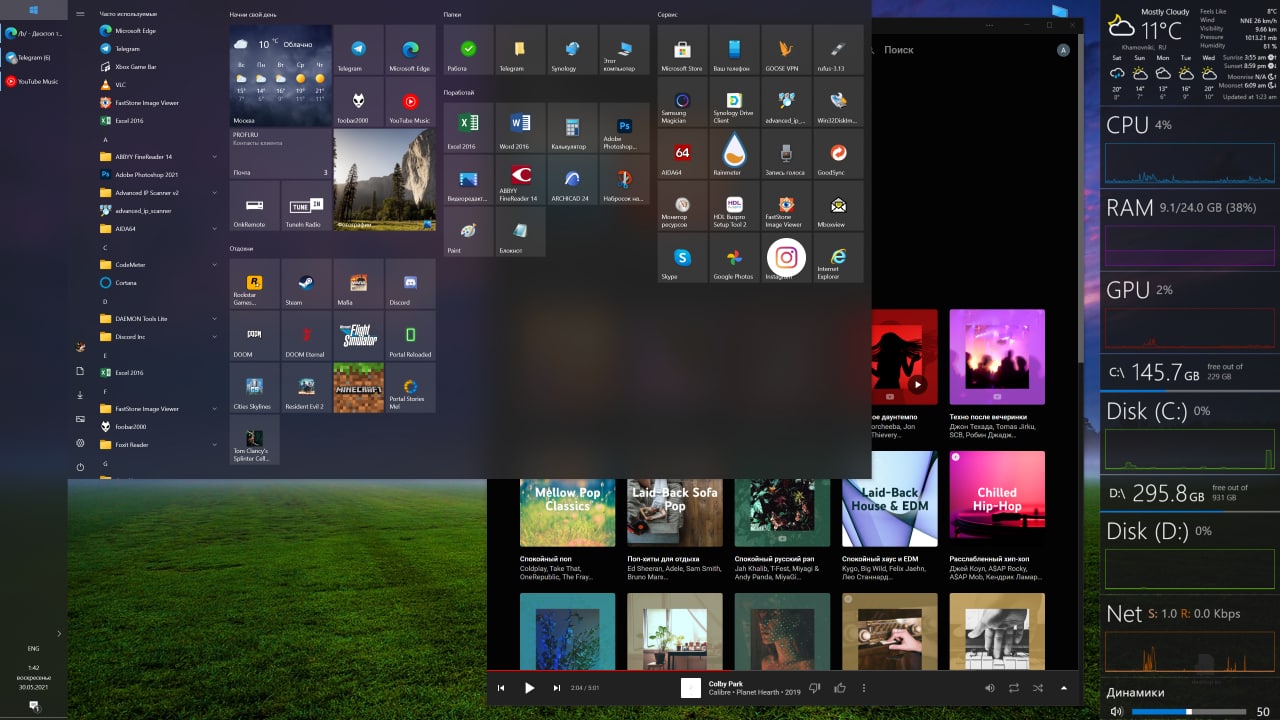Expand the YouTube Music player page arrow
Viewport: 1280px width, 720px height.
tap(1063, 688)
